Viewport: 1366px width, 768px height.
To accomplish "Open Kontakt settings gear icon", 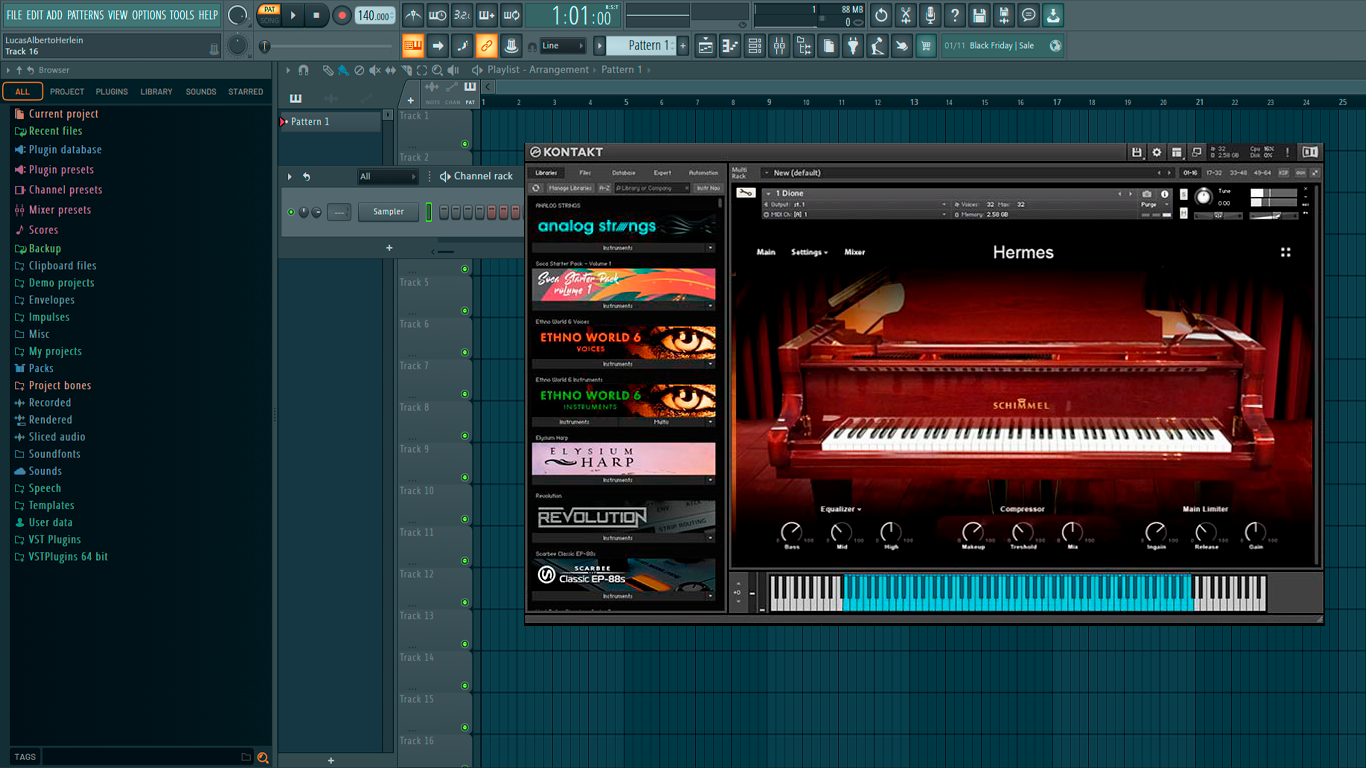I will click(1157, 152).
